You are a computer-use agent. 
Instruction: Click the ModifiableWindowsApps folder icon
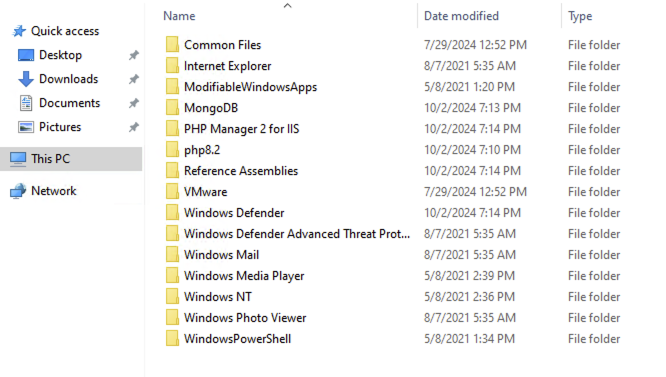tap(172, 87)
